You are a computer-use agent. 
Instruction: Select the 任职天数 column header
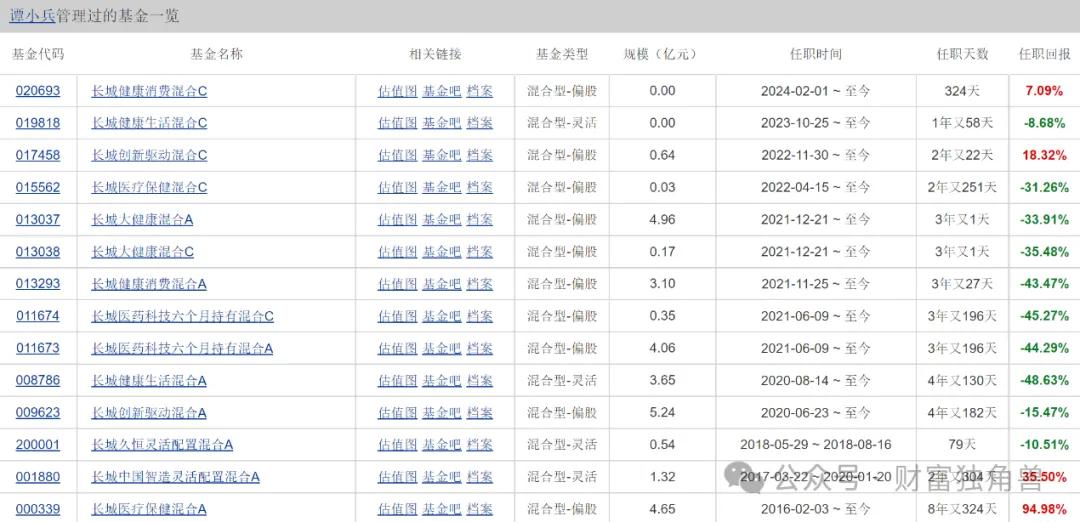tap(962, 54)
